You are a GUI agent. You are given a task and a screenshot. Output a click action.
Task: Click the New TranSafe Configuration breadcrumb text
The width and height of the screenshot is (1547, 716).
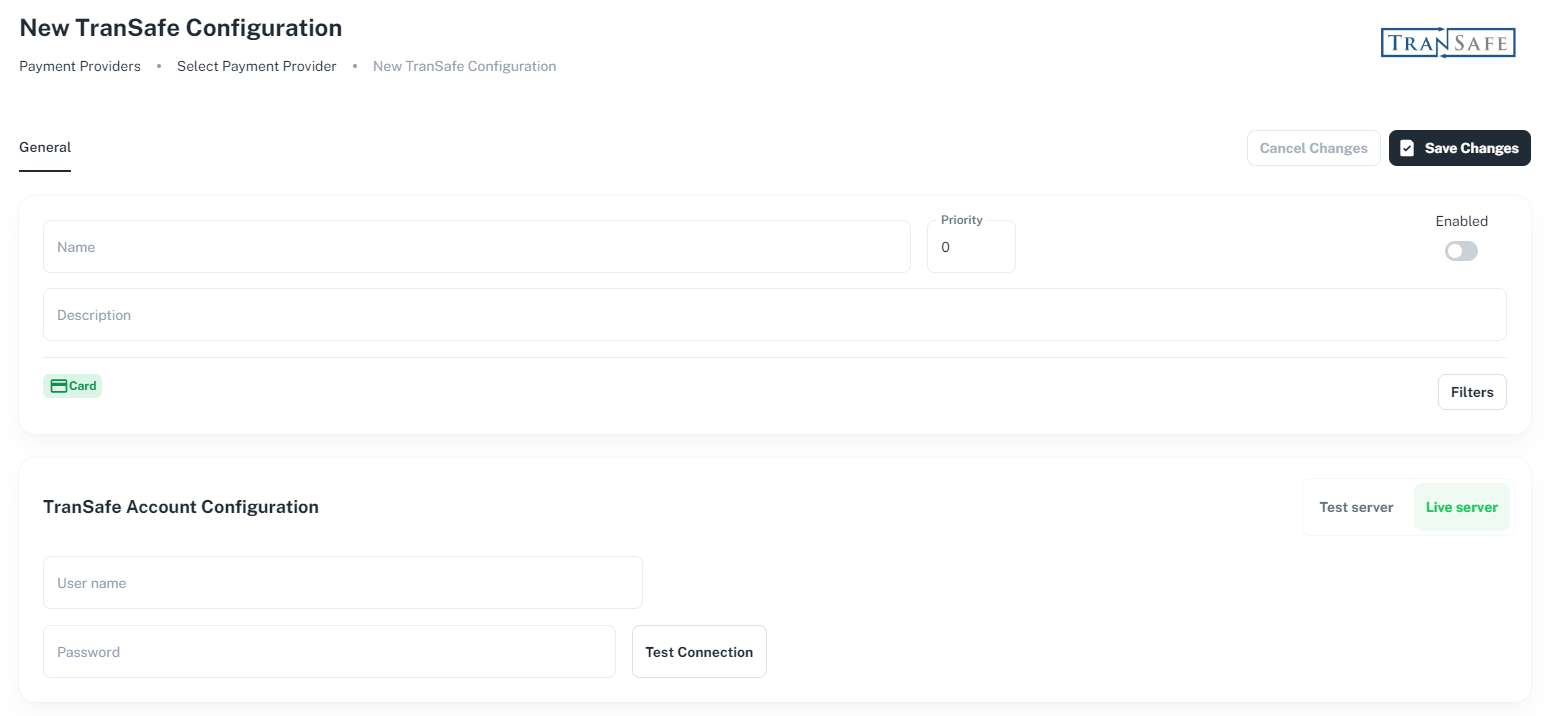coord(465,66)
